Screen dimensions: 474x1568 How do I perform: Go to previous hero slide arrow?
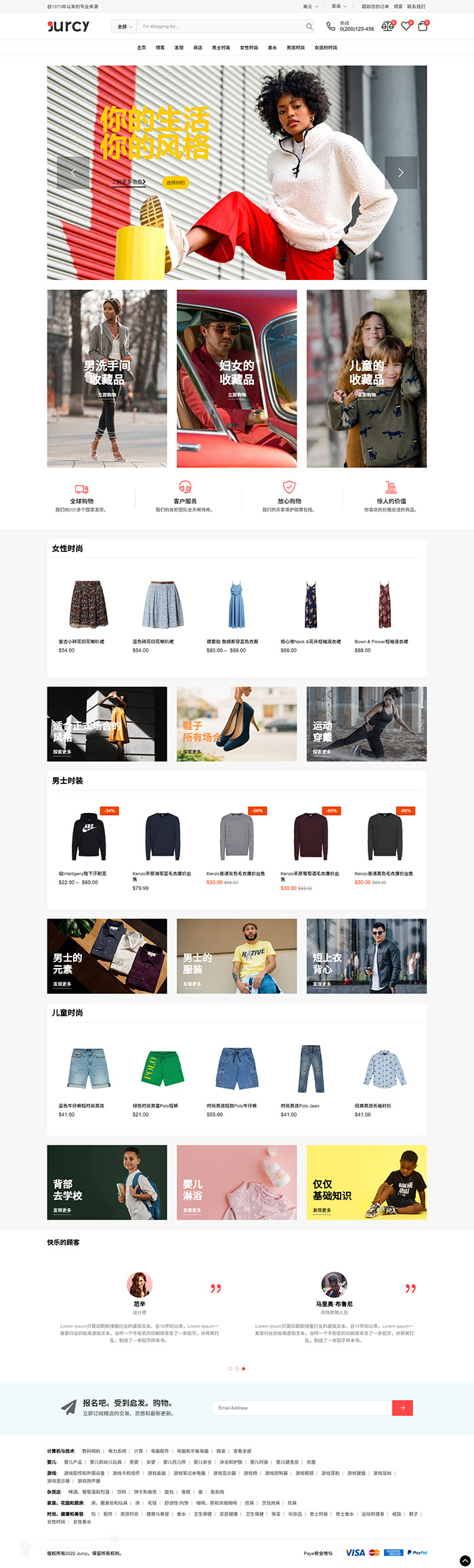tap(73, 172)
